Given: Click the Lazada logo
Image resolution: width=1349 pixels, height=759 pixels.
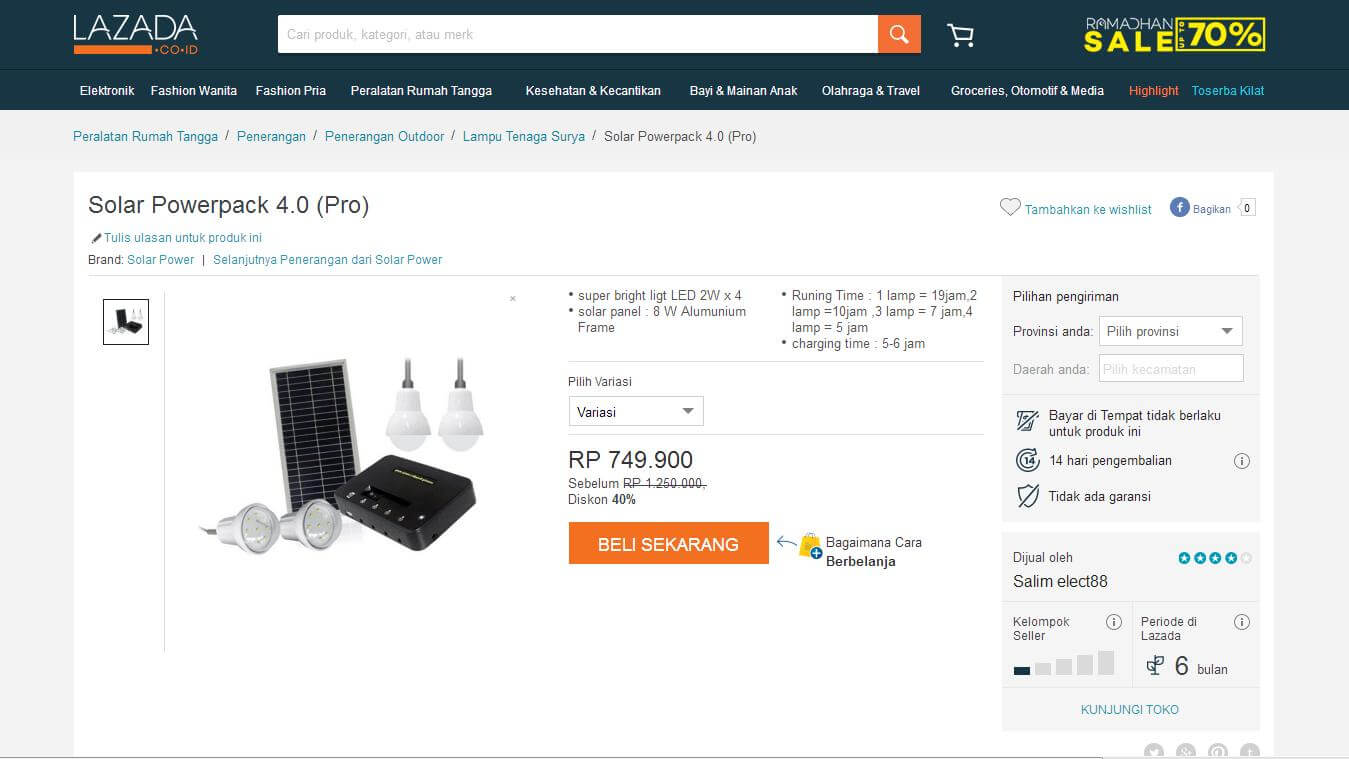Looking at the screenshot, I should (135, 34).
